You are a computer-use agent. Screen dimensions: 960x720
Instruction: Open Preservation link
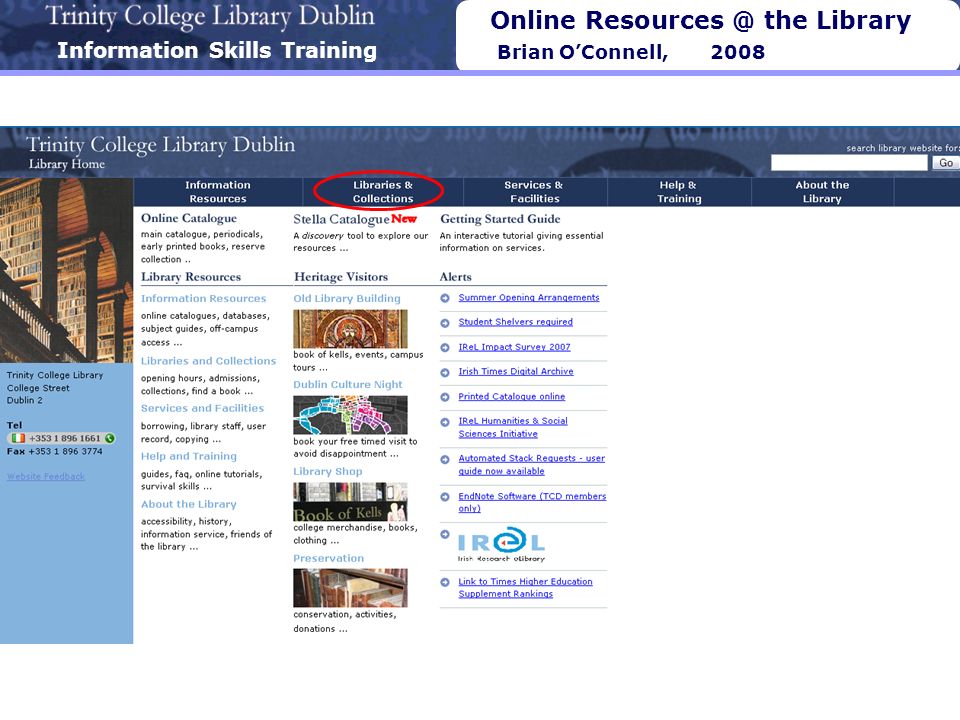[328, 558]
